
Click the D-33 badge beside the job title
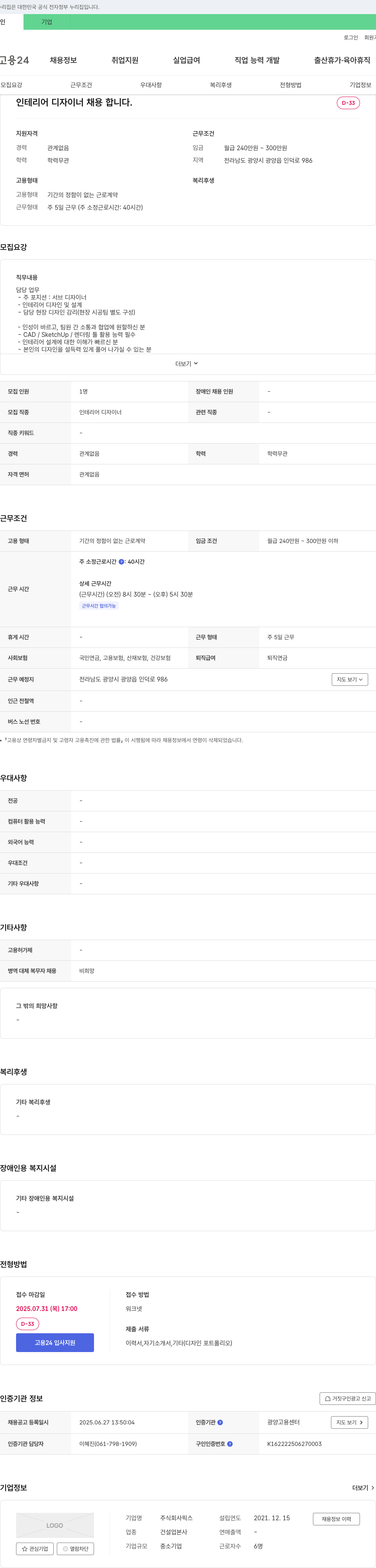point(348,103)
